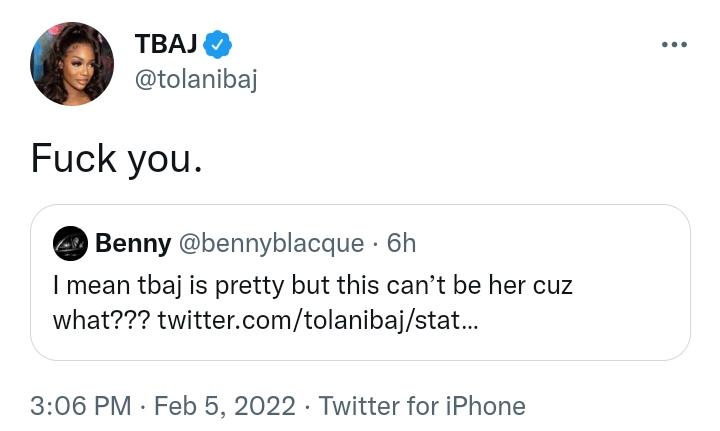
Task: Click the blue verified badge beside TBAJ
Action: point(218,44)
